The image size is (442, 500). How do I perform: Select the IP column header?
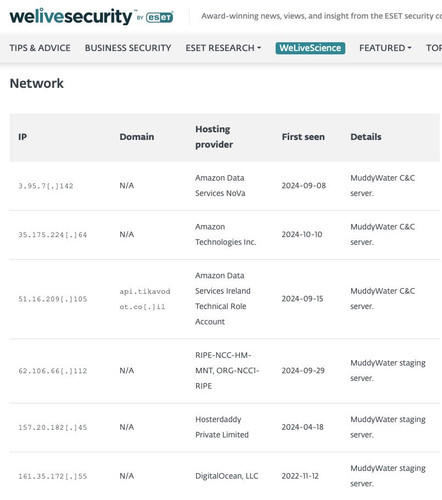point(22,137)
